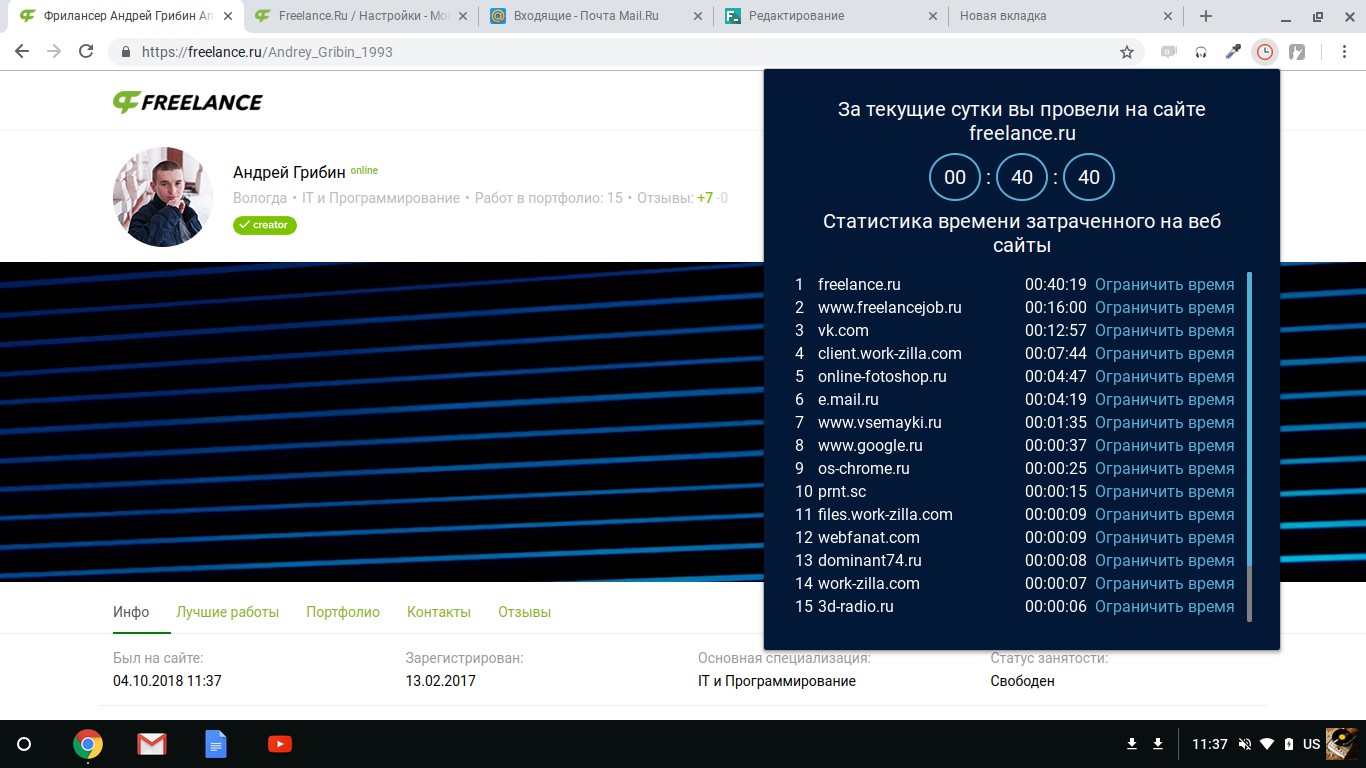1366x768 pixels.
Task: Open the Отзывы profile tab
Action: (x=525, y=612)
